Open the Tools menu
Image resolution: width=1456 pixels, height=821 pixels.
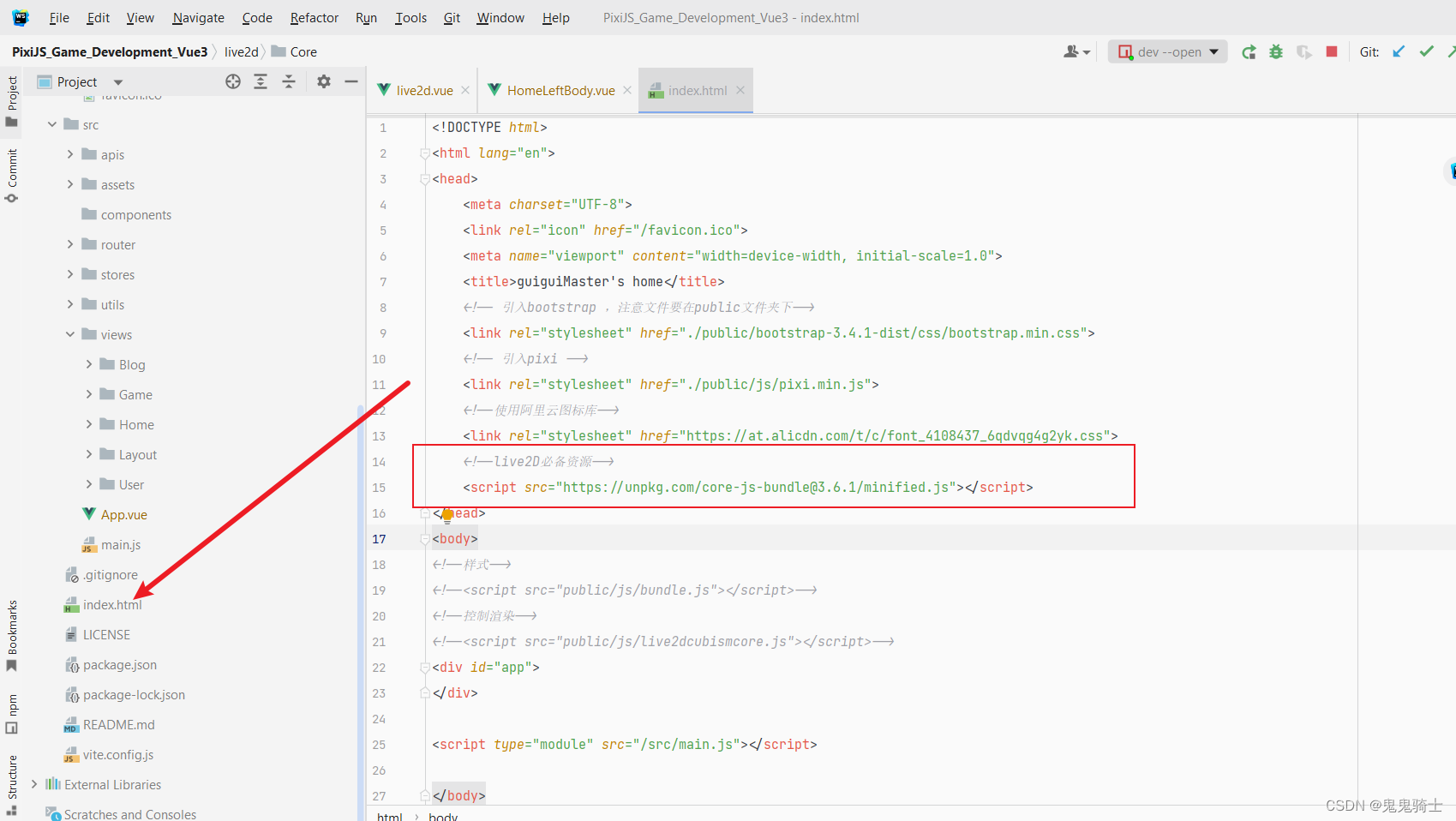click(410, 18)
